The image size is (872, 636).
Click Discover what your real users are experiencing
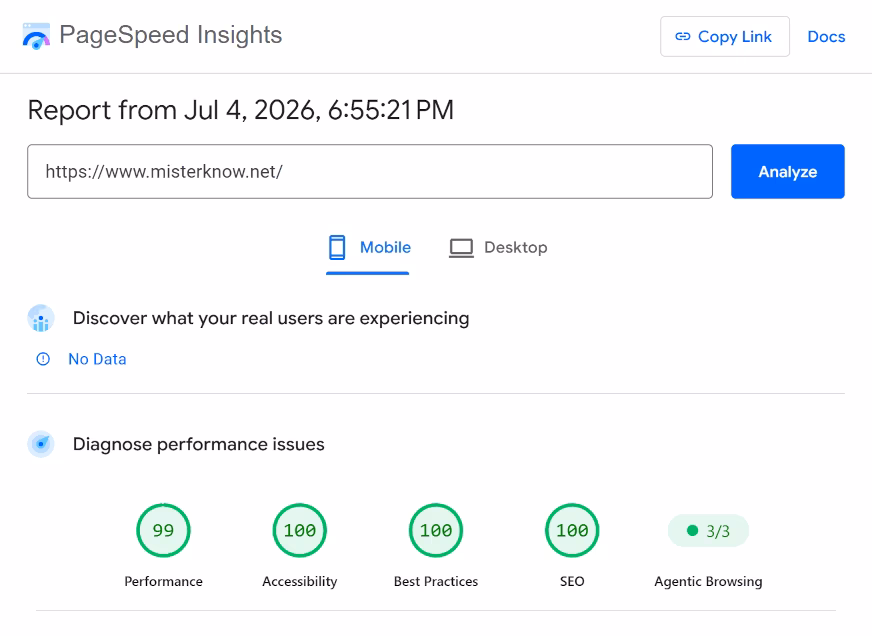pos(271,319)
